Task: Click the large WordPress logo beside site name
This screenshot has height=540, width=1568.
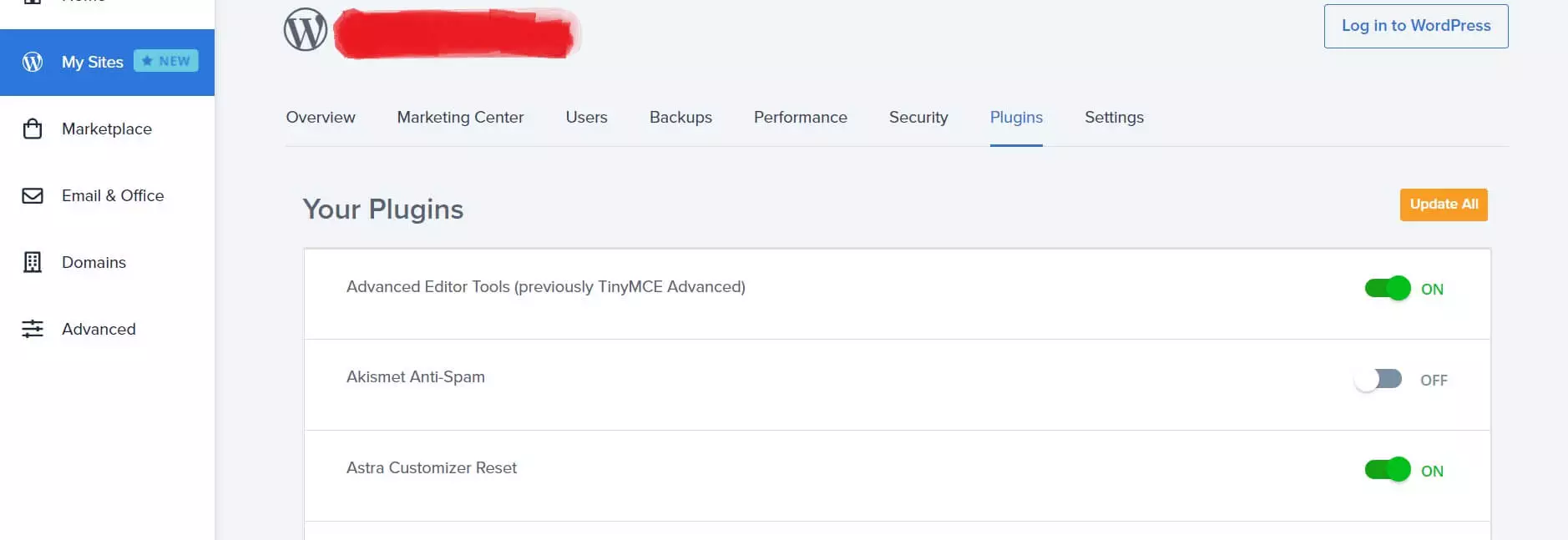Action: point(306,29)
